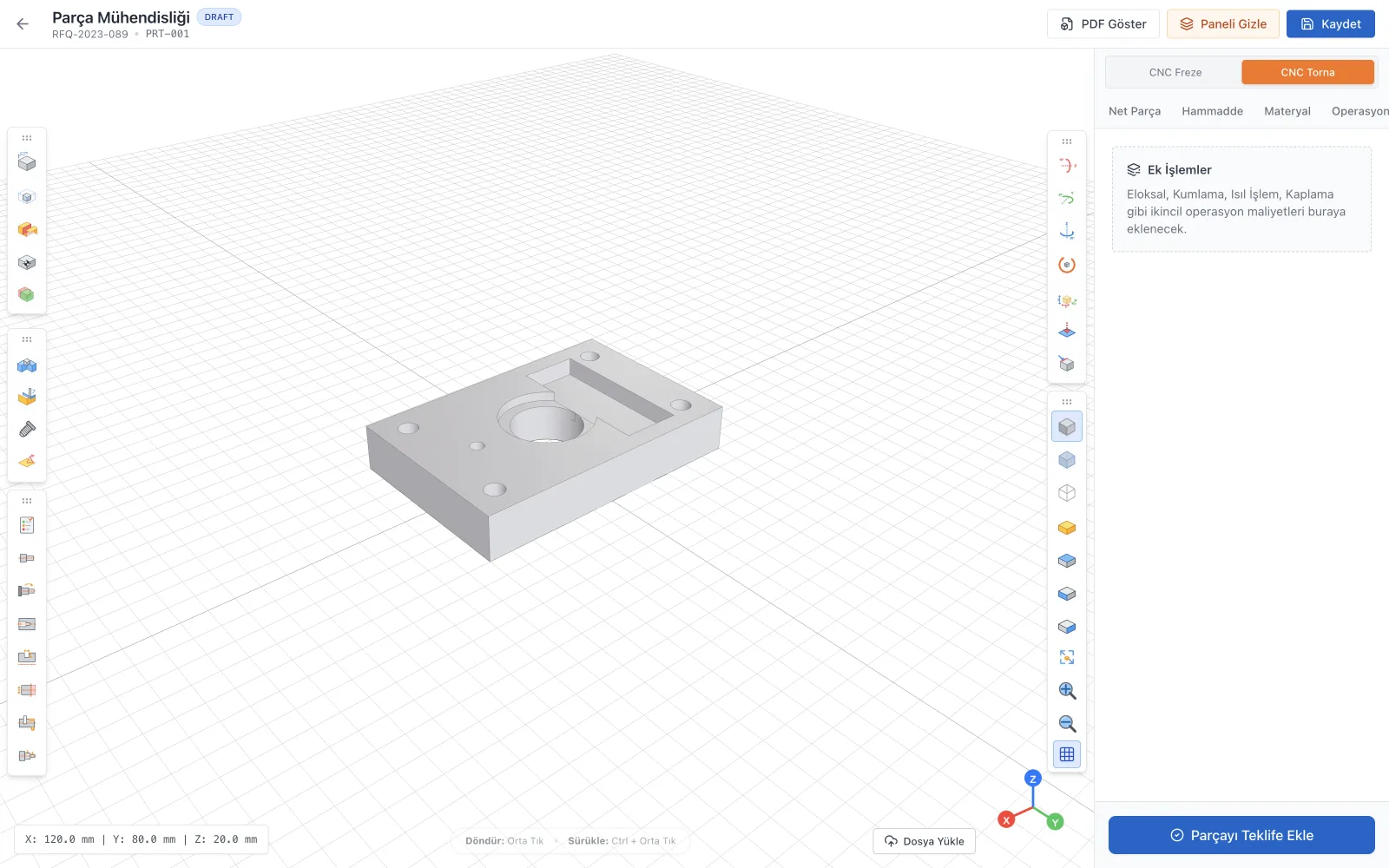Switch to the translucent blue cube view mode

click(x=1067, y=460)
